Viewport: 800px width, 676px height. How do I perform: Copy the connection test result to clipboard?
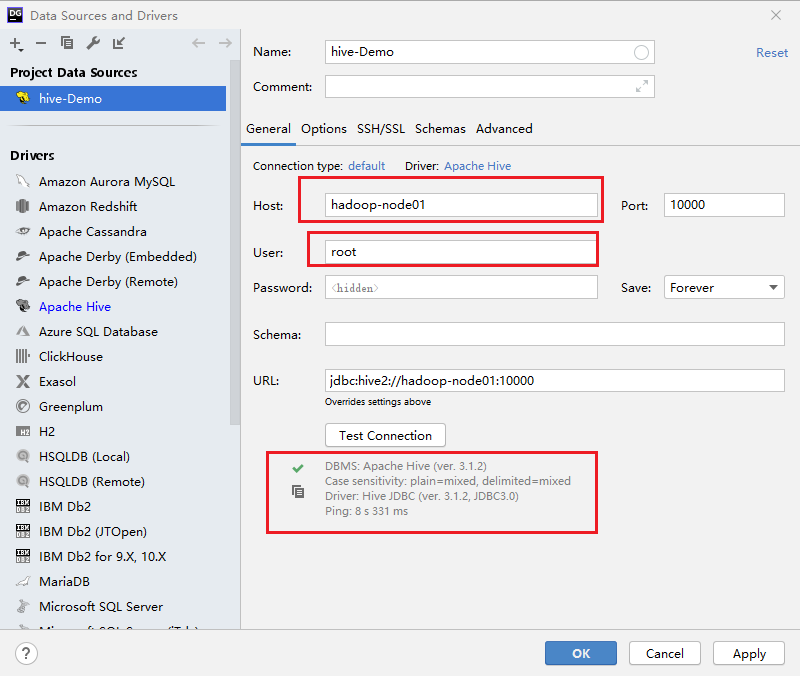pos(298,491)
